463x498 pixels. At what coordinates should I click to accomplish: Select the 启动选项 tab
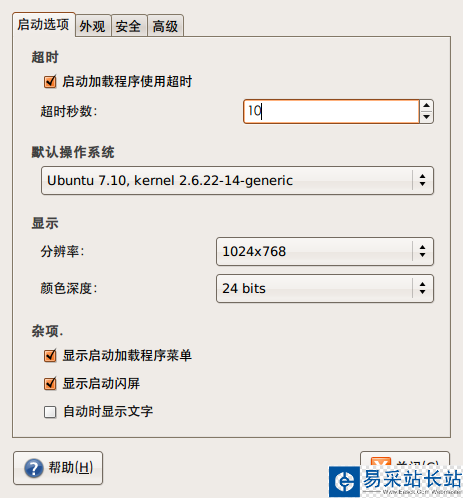tap(43, 25)
